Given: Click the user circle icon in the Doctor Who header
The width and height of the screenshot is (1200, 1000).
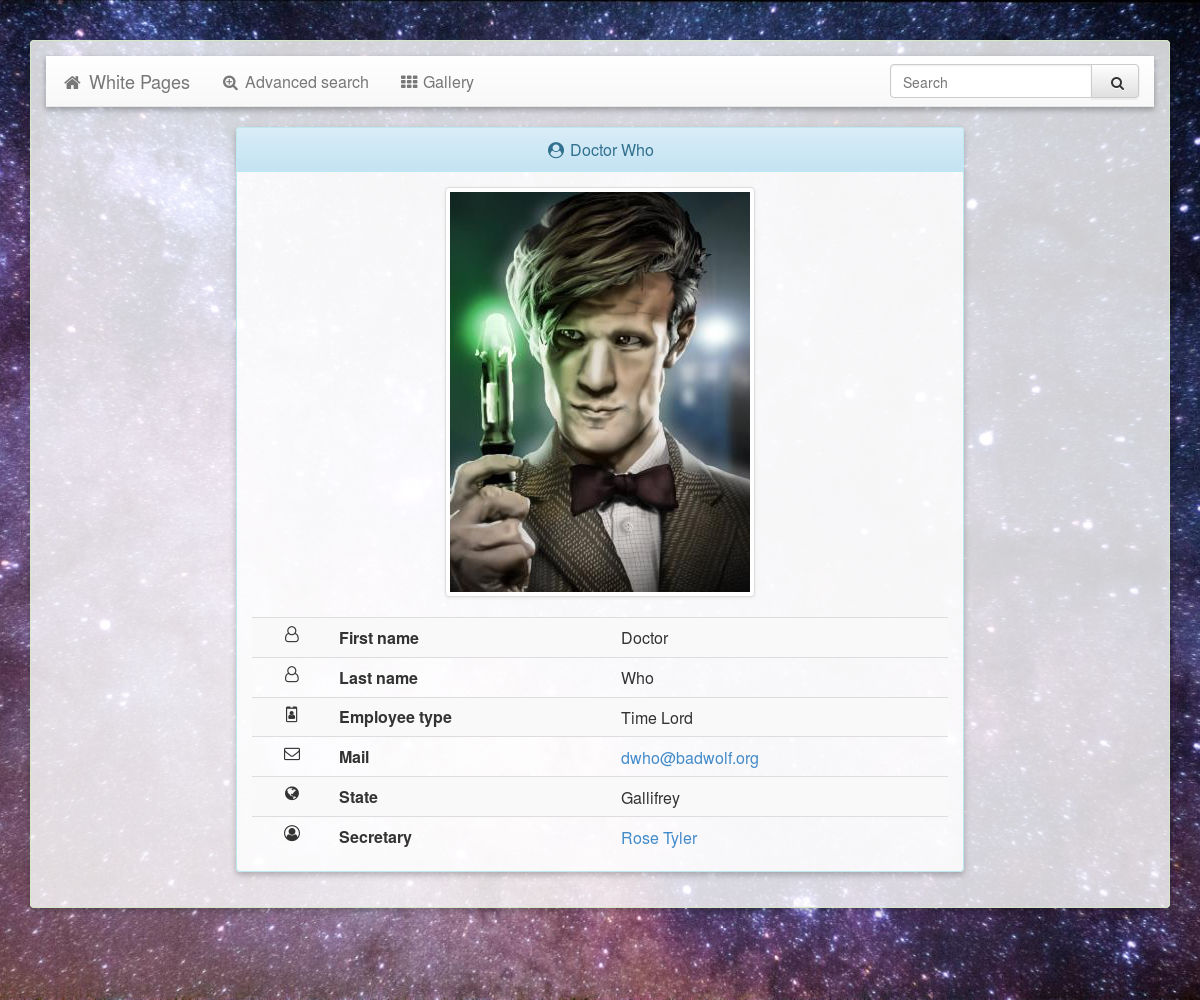Looking at the screenshot, I should 556,150.
